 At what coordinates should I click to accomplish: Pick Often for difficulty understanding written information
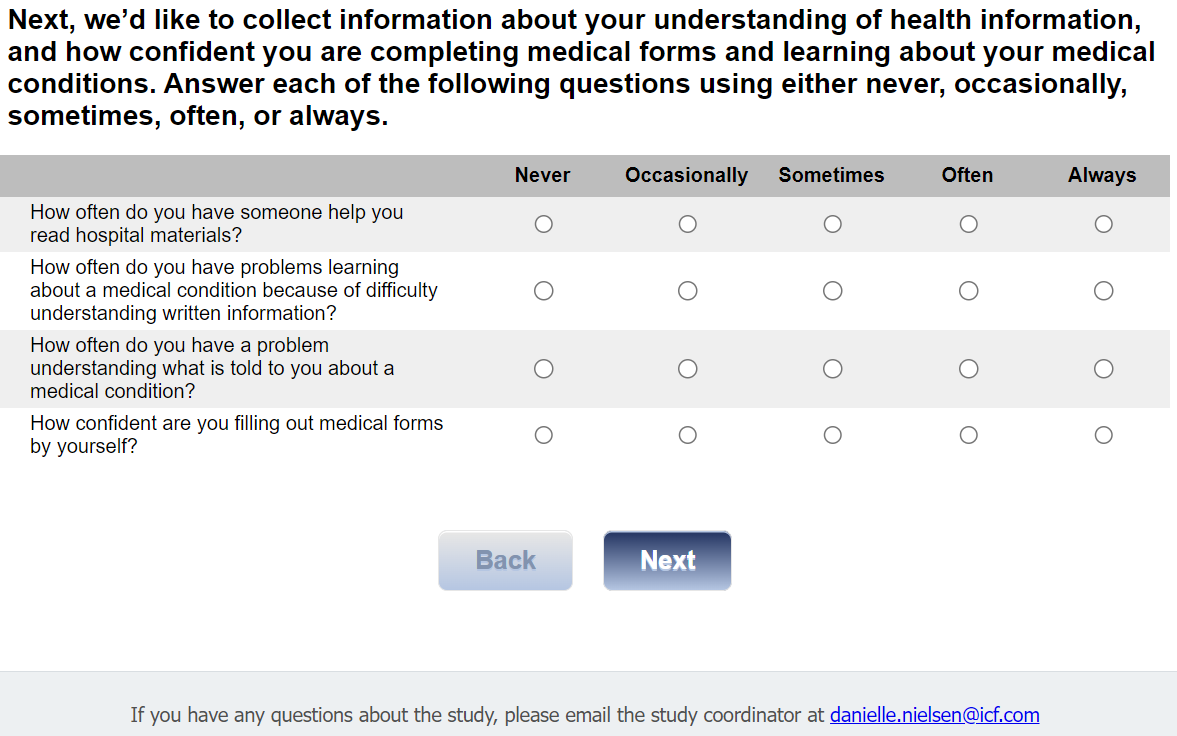point(968,291)
